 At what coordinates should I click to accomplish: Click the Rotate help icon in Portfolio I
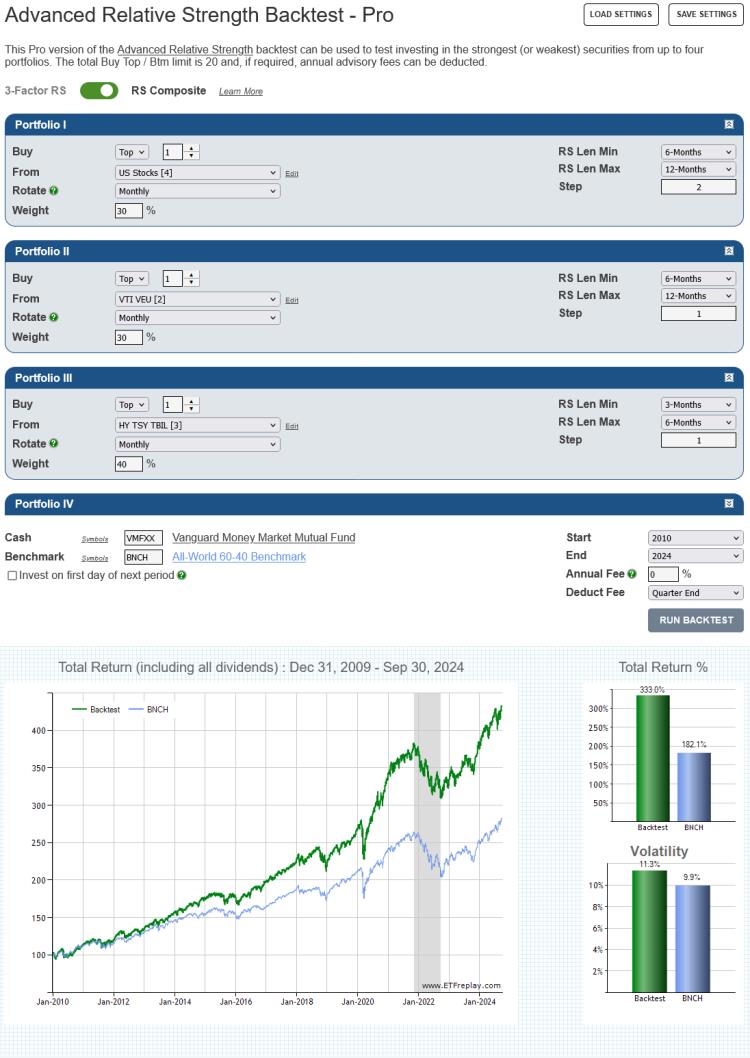(x=54, y=191)
